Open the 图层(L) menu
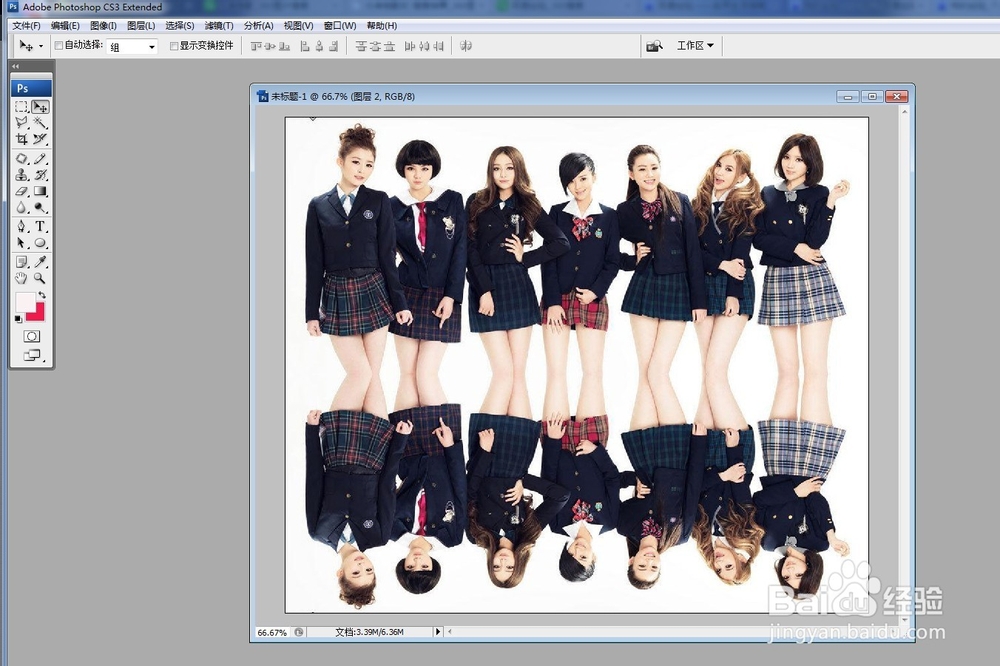The width and height of the screenshot is (1000, 666). [x=141, y=26]
